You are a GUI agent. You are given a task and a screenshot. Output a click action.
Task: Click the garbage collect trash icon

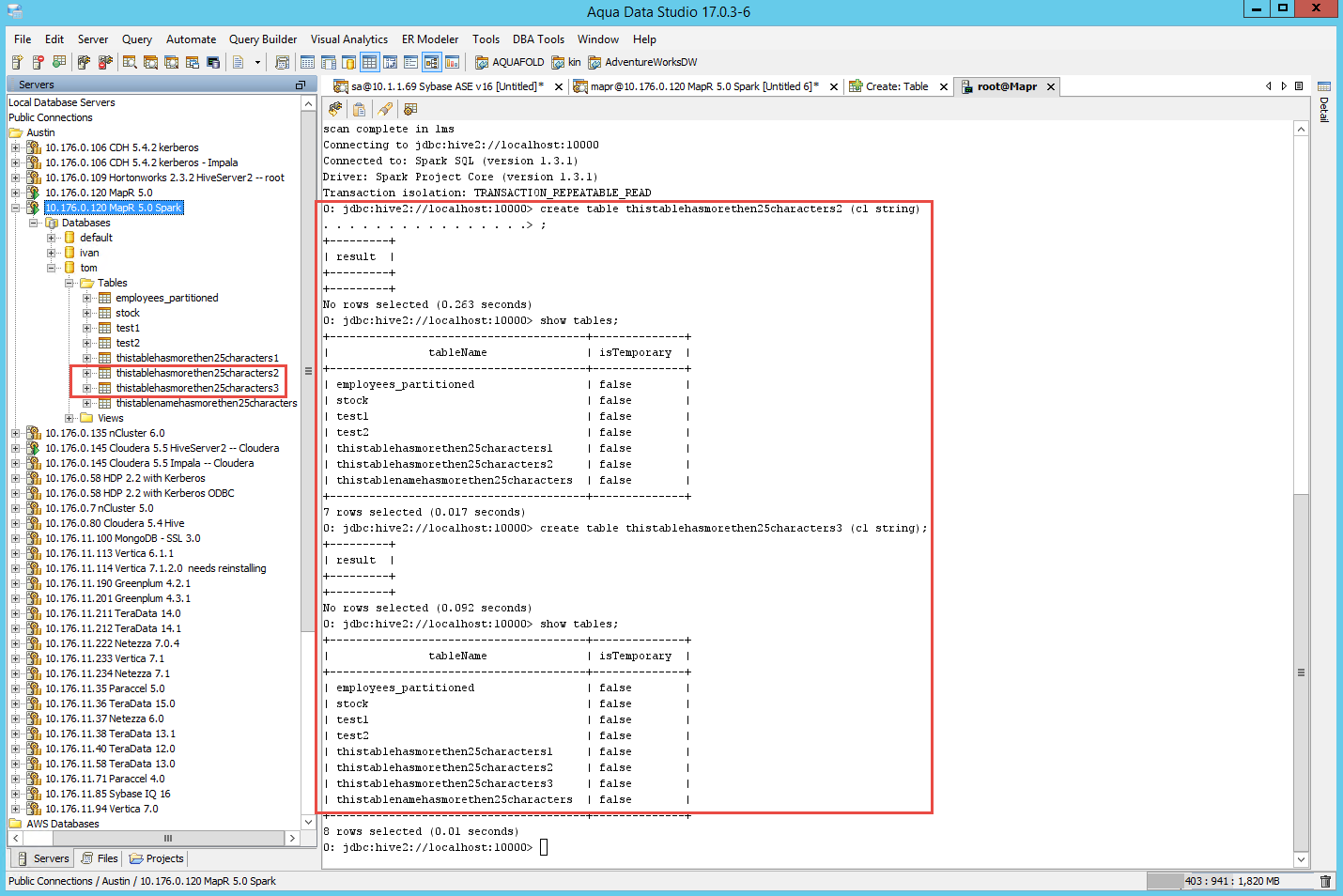tap(1325, 881)
